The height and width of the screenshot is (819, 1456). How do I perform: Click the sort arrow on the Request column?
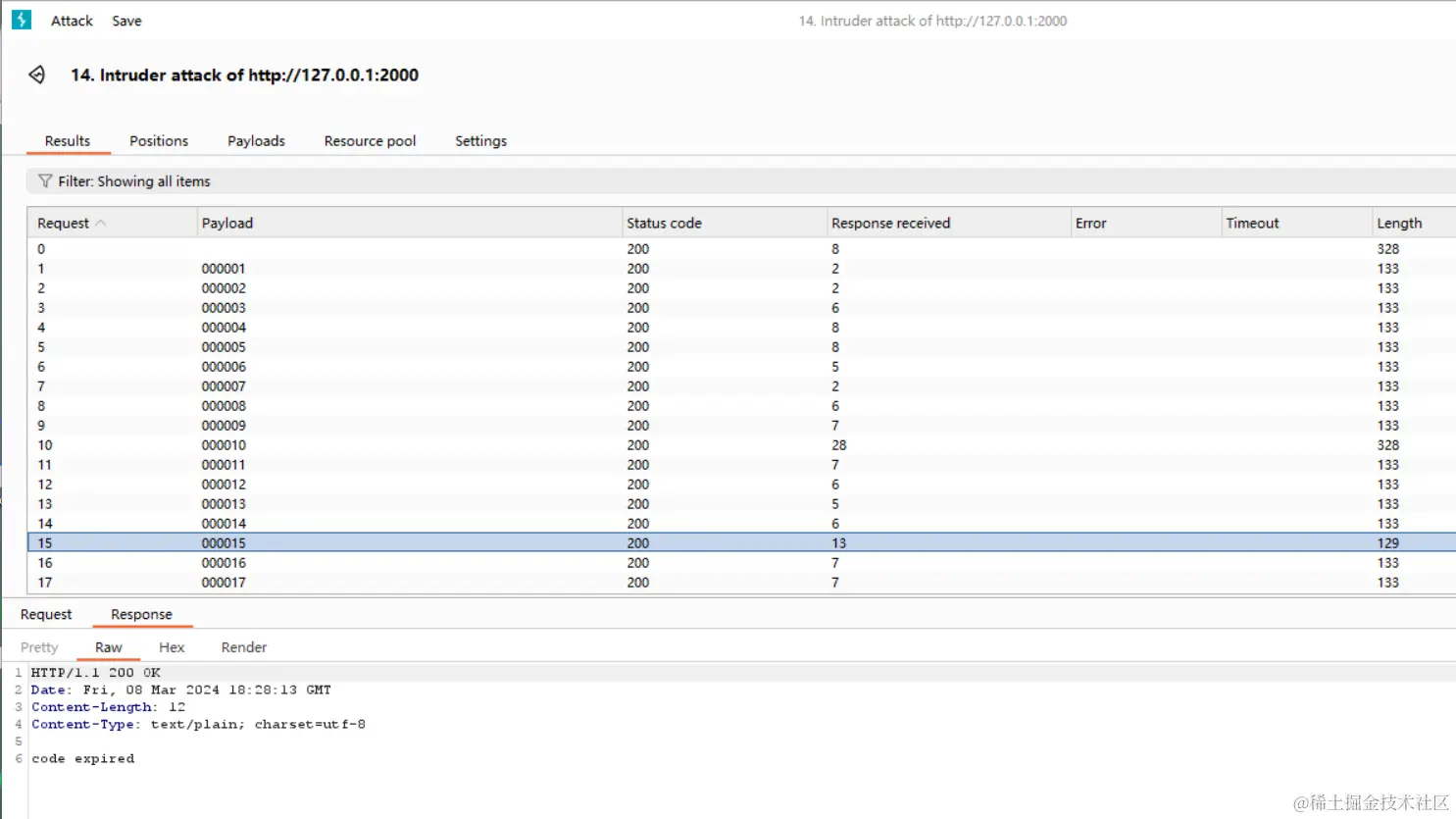click(x=100, y=224)
